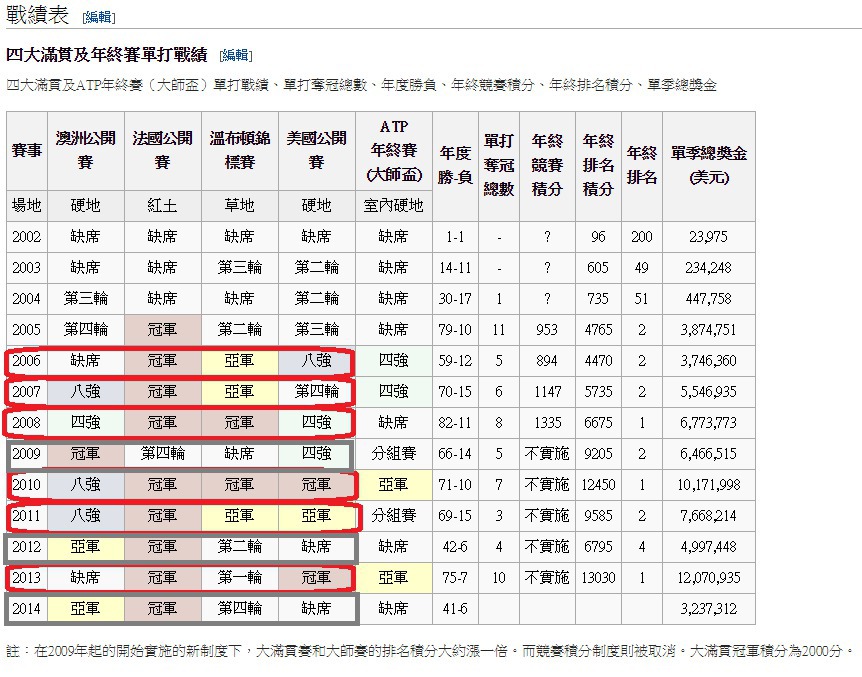Click the ATP年終賽(大師盃) column header
This screenshot has width=862, height=677.
tap(394, 151)
